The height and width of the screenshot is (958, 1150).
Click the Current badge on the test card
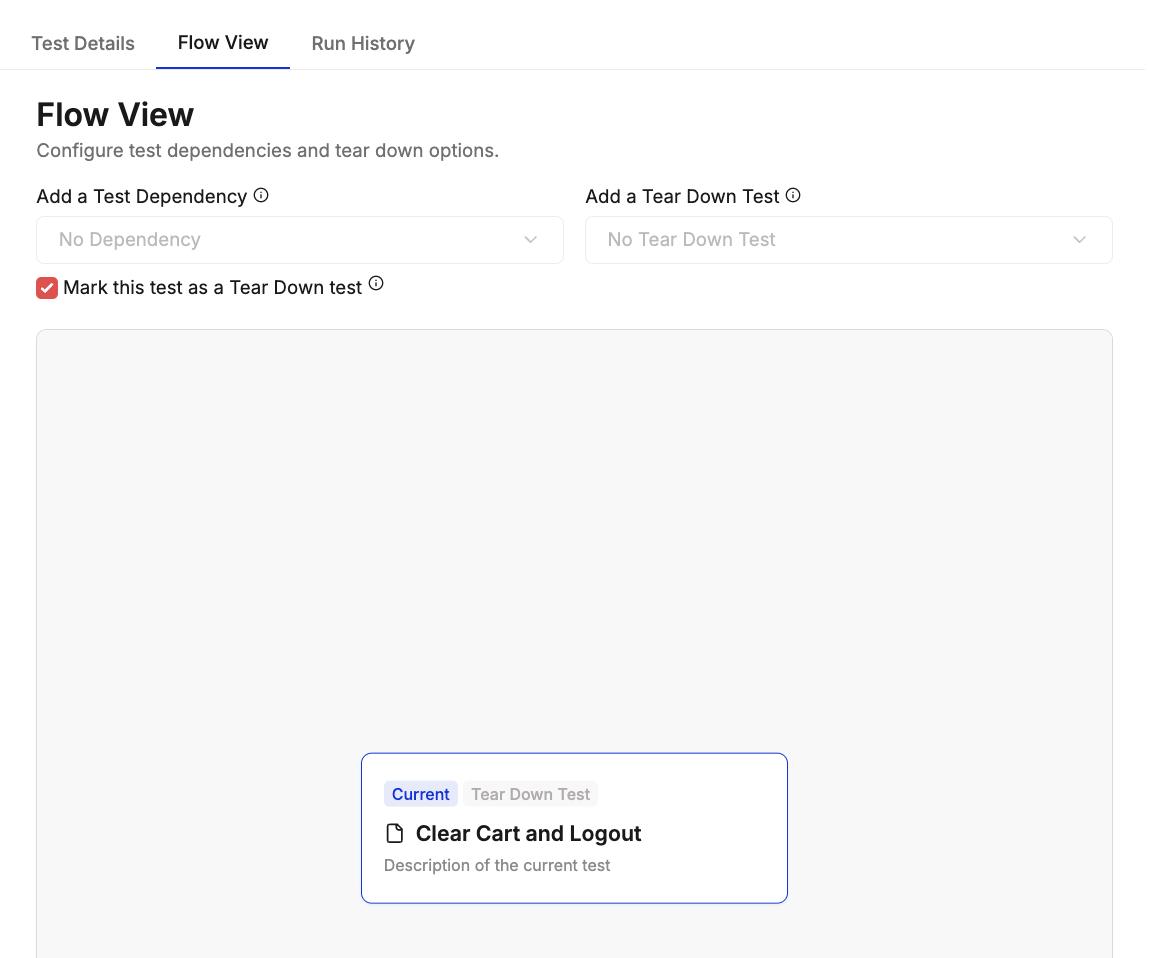click(420, 794)
